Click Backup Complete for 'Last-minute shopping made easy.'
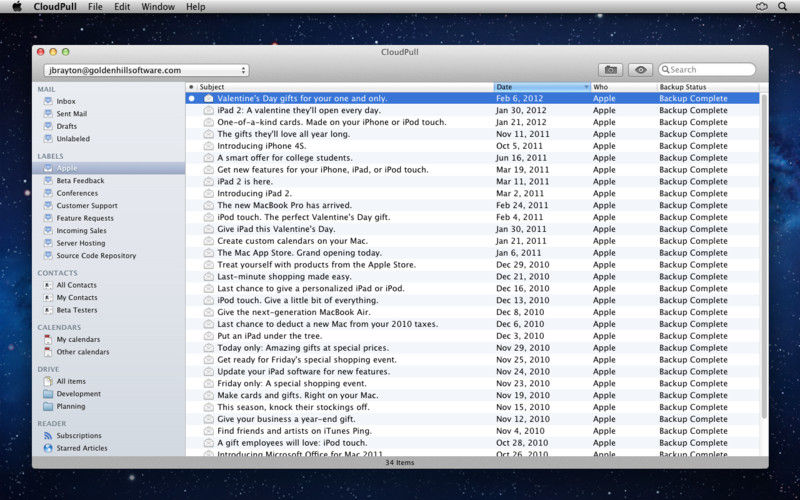800x500 pixels. coord(693,277)
